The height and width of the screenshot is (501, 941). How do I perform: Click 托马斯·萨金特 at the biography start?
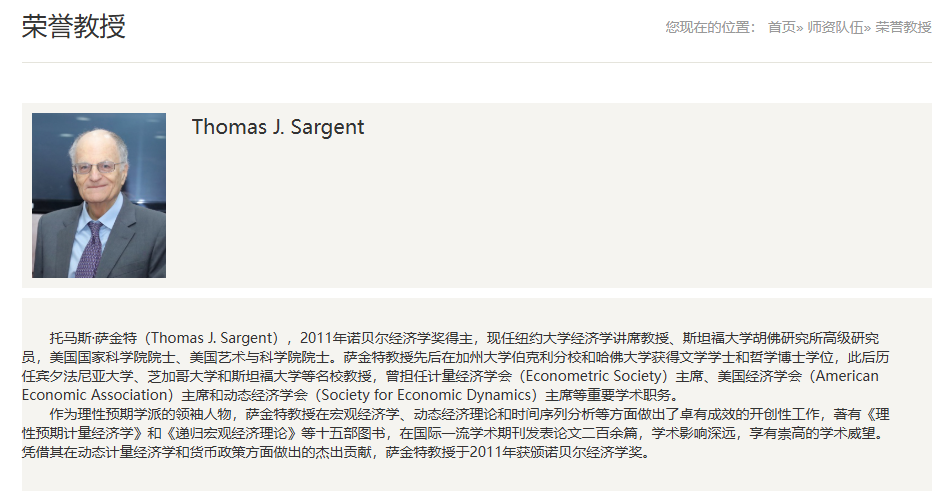pos(93,338)
